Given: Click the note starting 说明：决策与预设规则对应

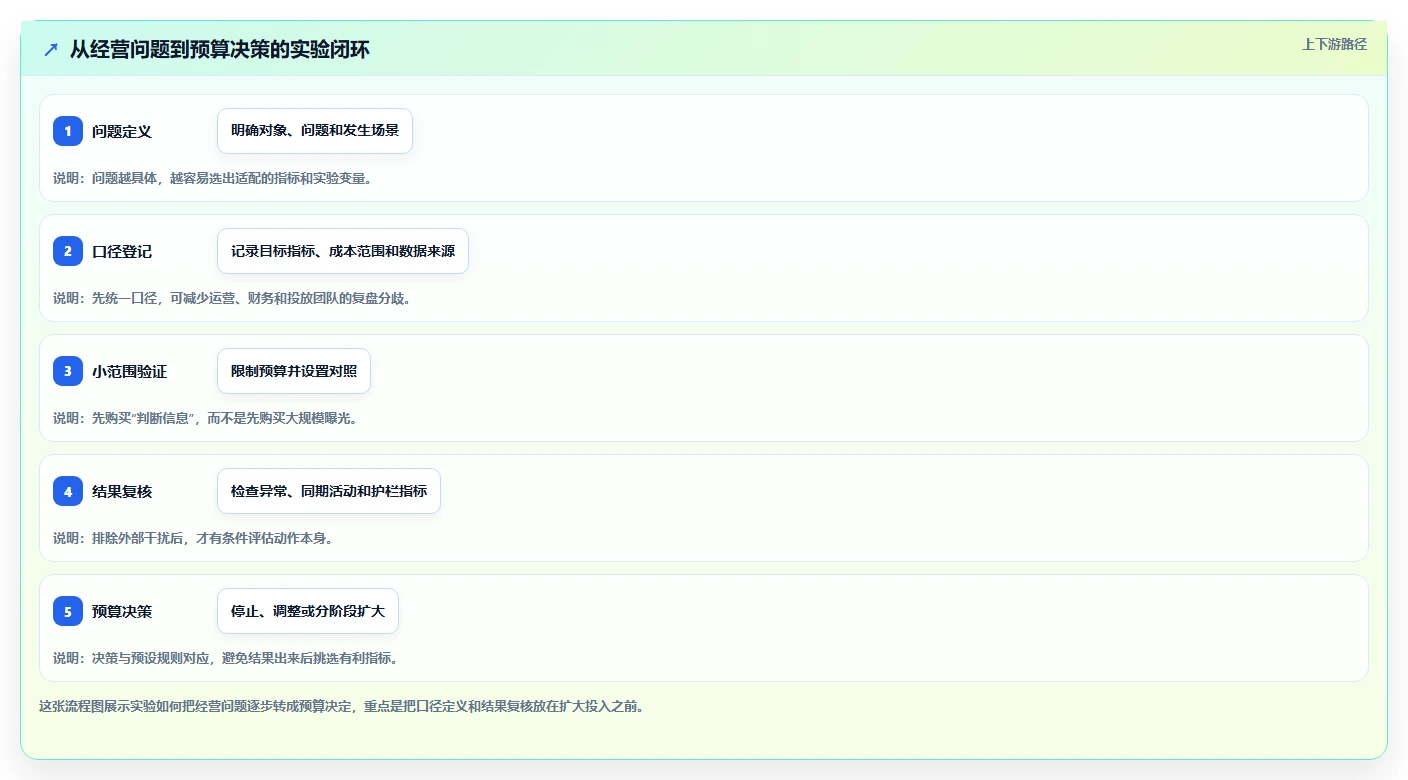Looking at the screenshot, I should pos(226,658).
